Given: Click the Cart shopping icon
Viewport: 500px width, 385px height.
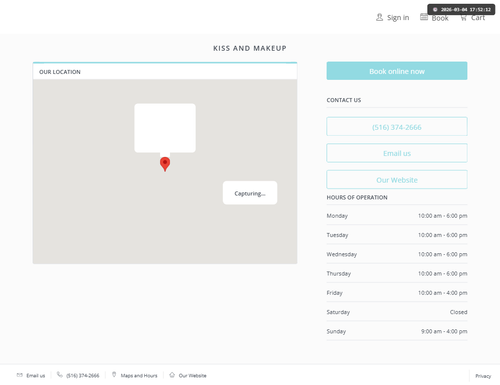Looking at the screenshot, I should coord(463,18).
